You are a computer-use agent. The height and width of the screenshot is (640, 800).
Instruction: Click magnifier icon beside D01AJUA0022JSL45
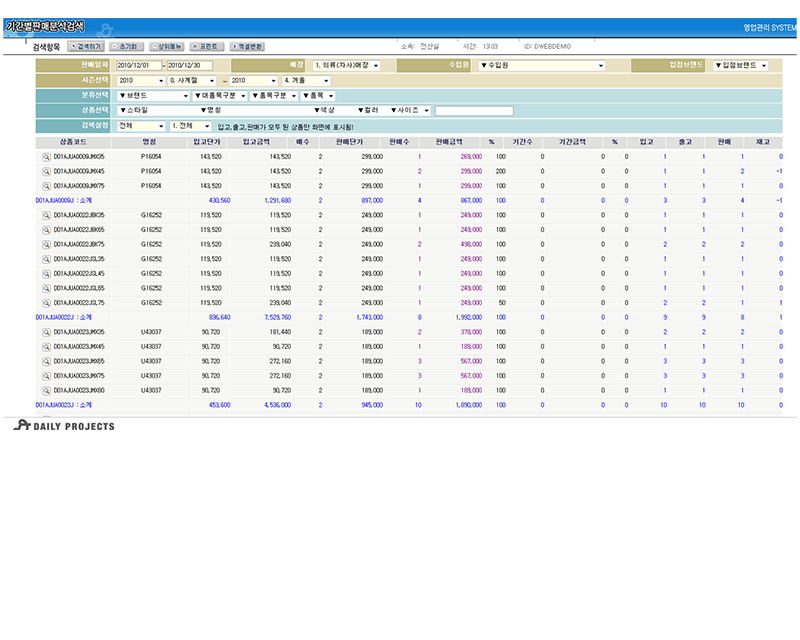(x=46, y=273)
